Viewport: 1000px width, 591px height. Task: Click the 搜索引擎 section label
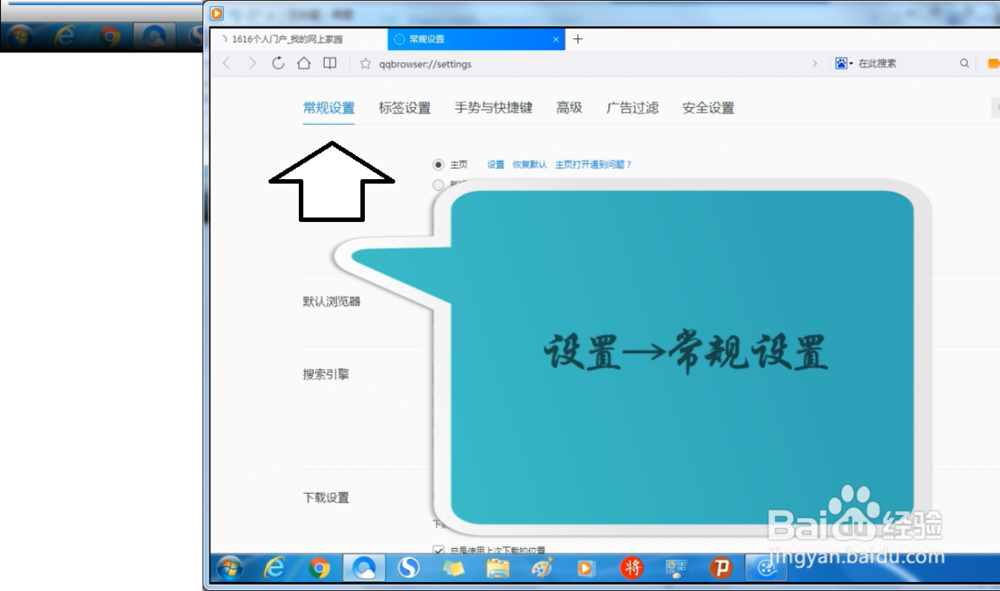click(x=326, y=374)
